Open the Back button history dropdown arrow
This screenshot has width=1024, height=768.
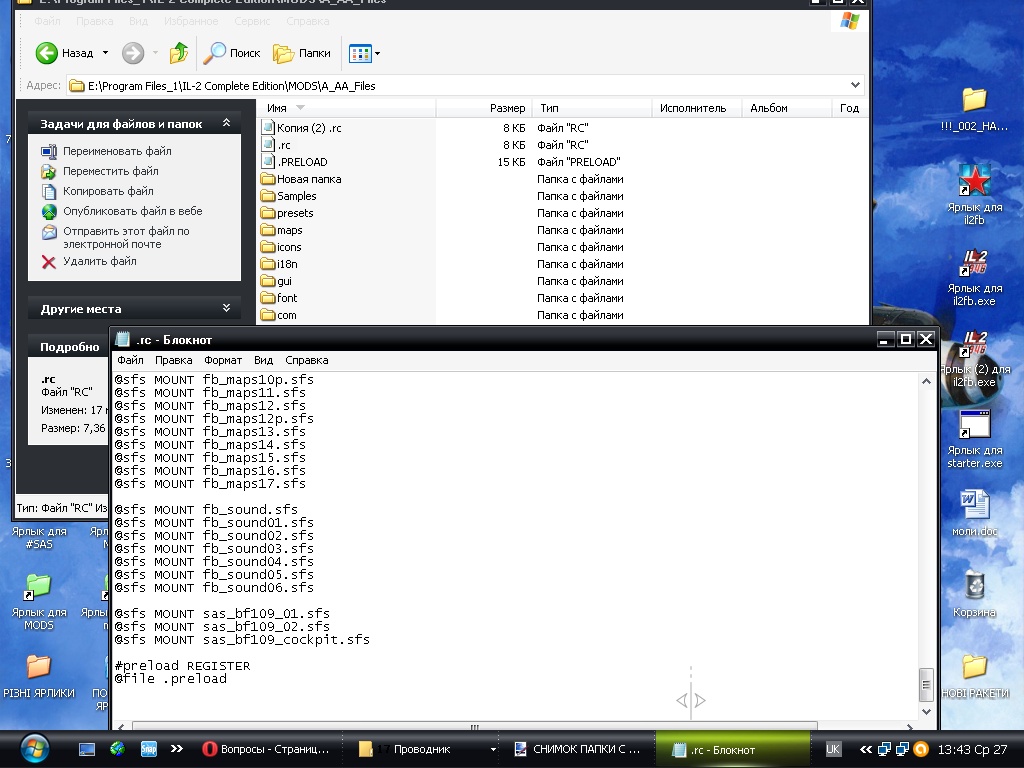105,53
